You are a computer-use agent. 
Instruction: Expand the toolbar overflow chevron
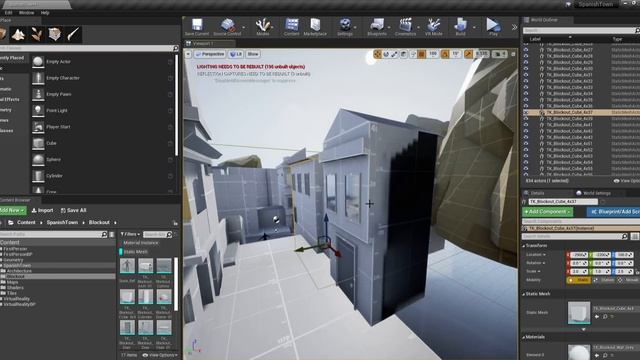pyautogui.click(x=514, y=27)
